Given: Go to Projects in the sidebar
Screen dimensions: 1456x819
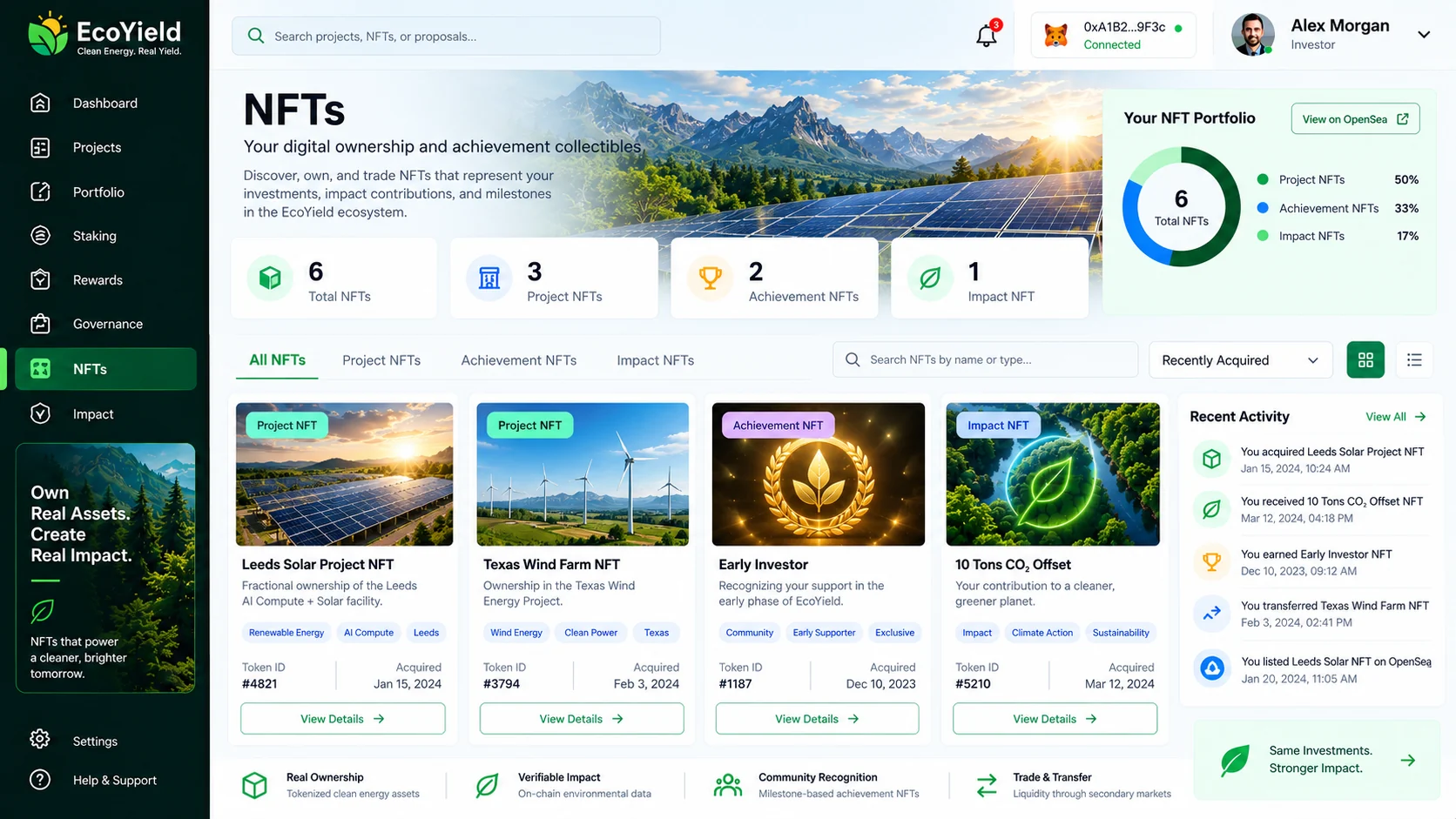Looking at the screenshot, I should (105, 147).
